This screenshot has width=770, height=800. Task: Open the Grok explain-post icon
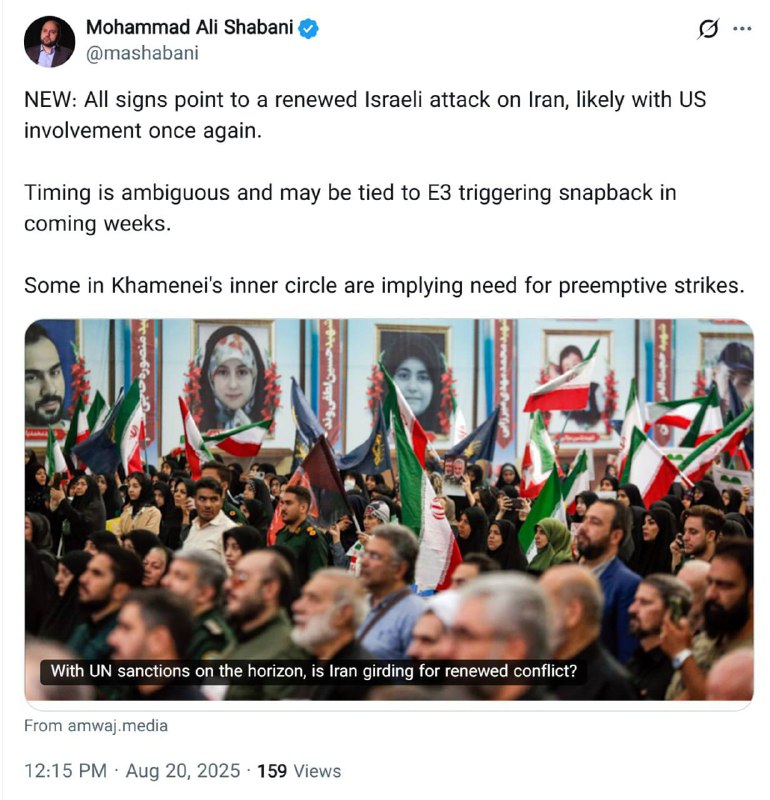click(x=708, y=29)
